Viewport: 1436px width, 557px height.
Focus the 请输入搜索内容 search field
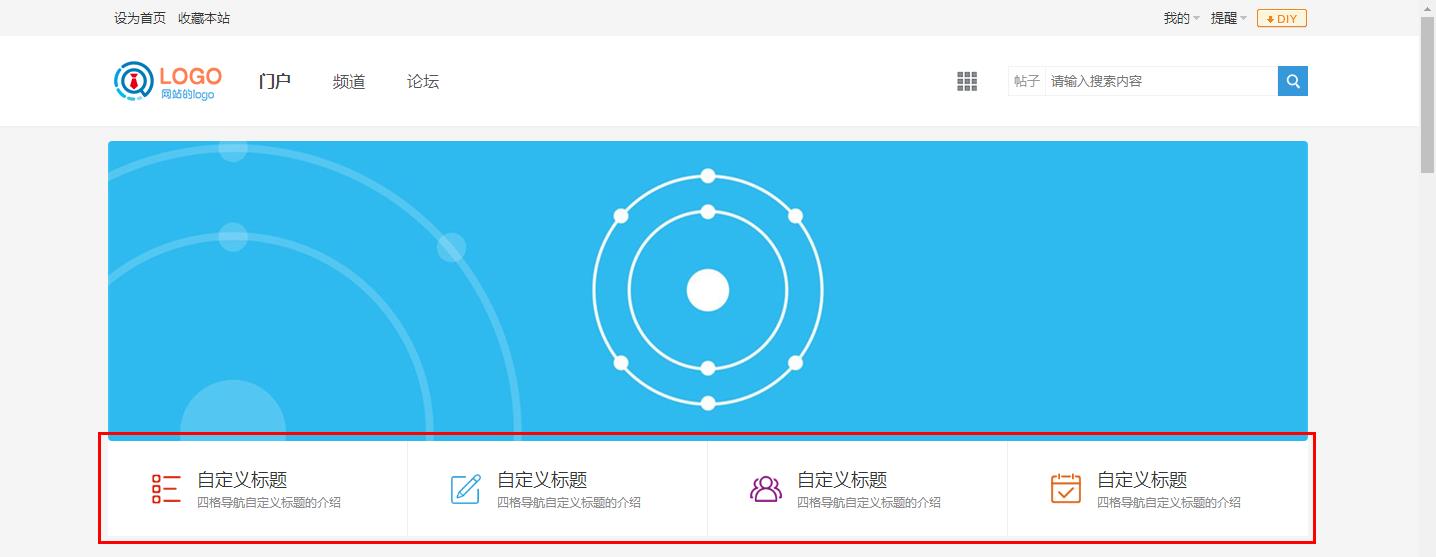click(x=1161, y=81)
